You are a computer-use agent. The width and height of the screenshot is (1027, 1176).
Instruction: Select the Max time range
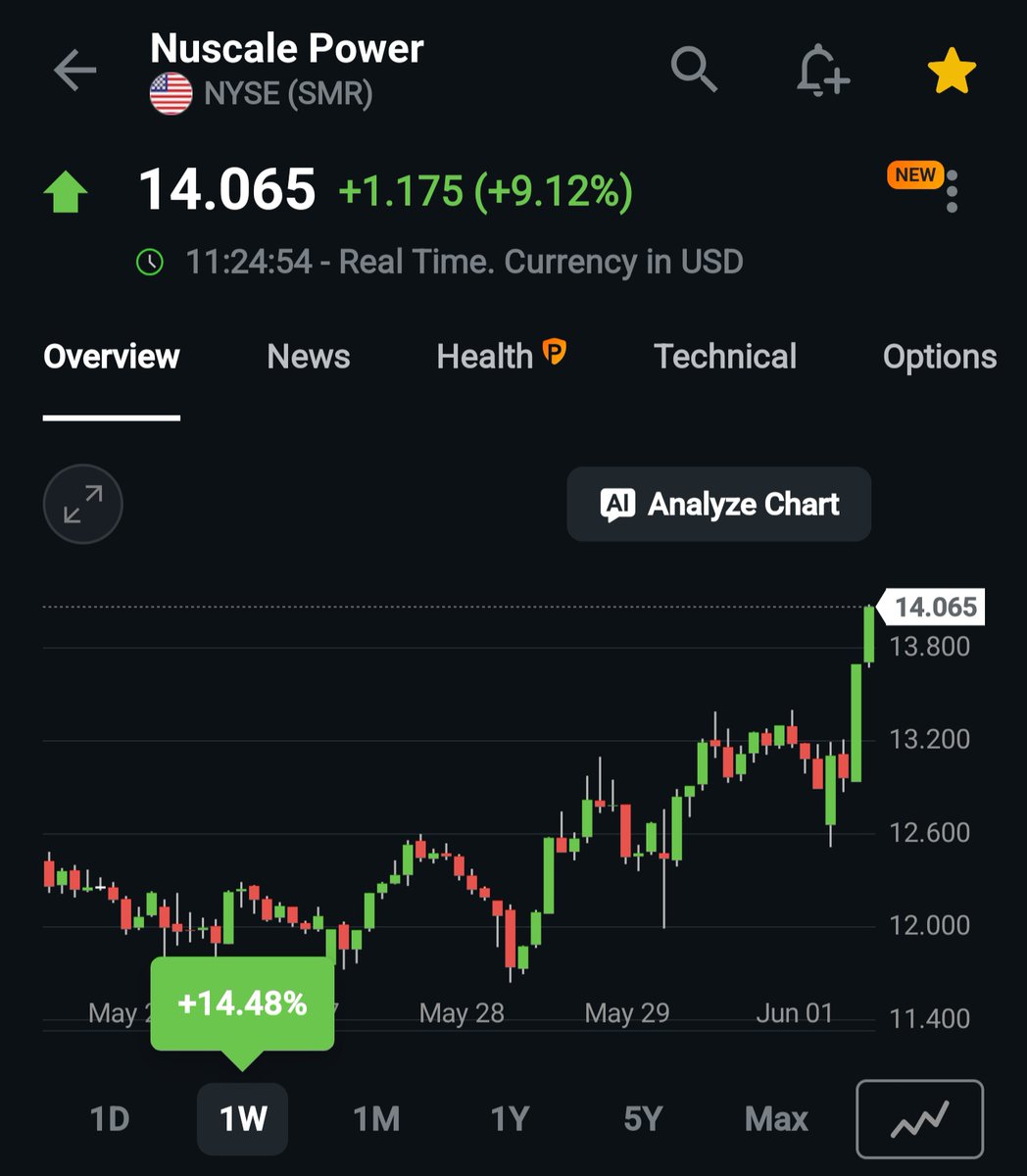pyautogui.click(x=776, y=1118)
